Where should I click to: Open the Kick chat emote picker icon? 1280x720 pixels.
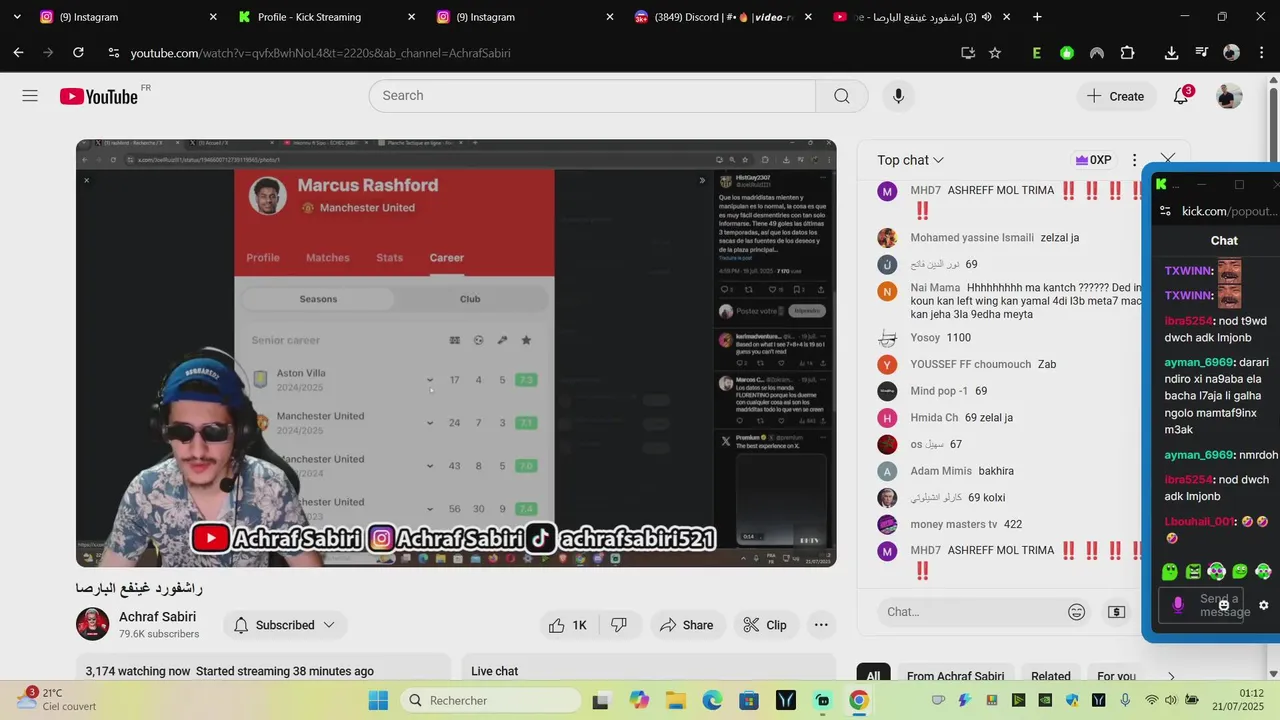(x=1224, y=605)
